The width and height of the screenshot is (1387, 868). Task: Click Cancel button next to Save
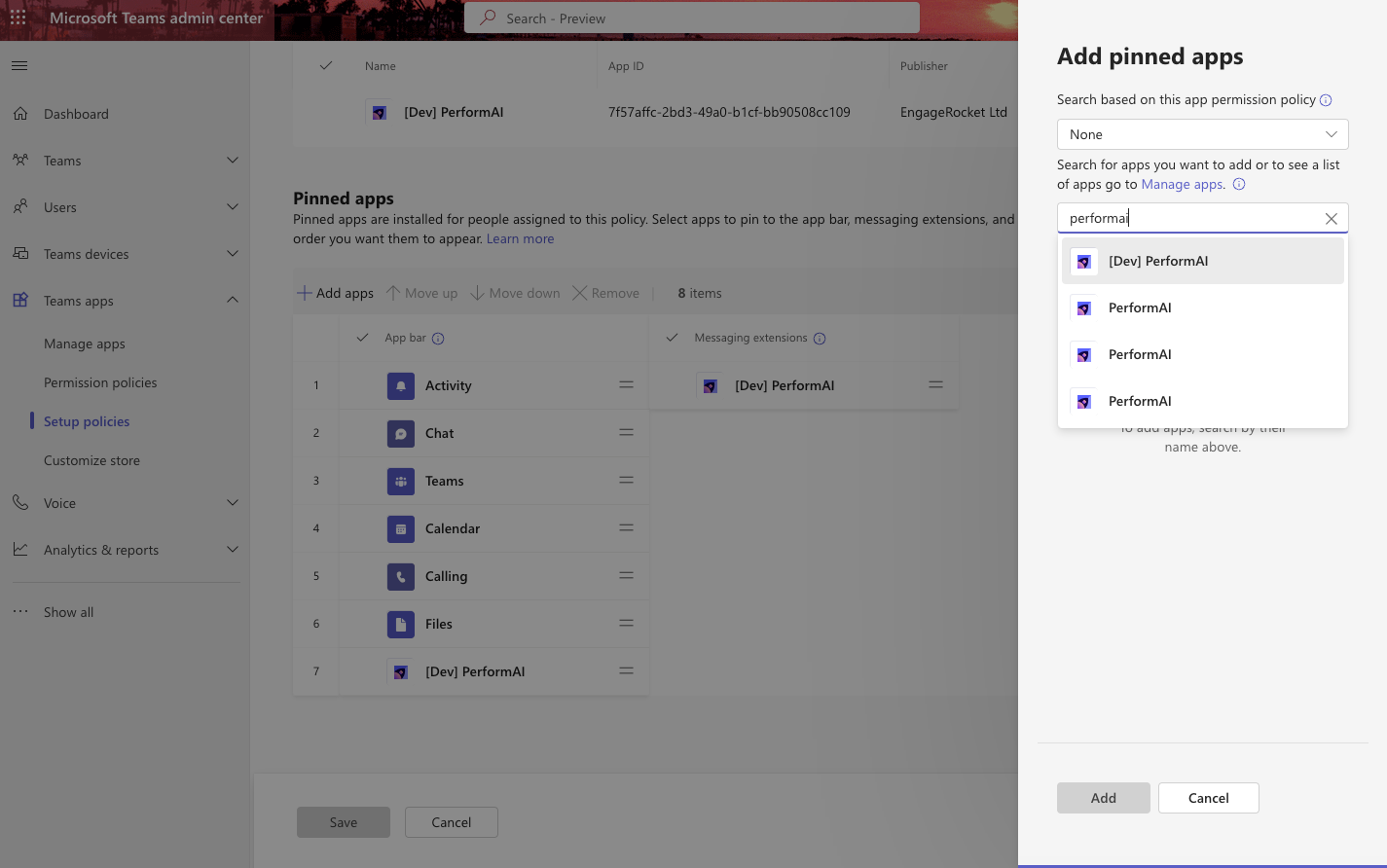tap(452, 822)
